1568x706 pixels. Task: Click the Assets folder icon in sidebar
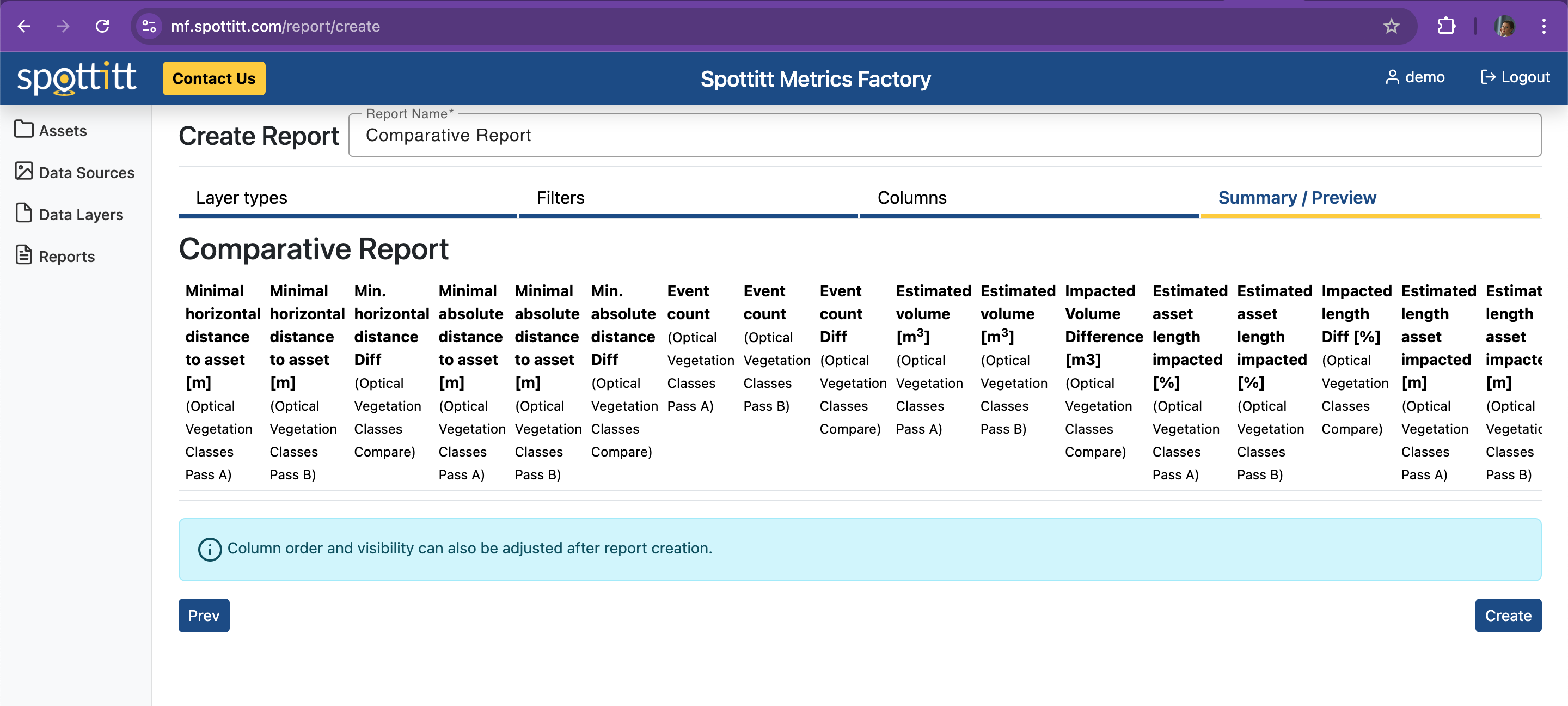click(24, 130)
